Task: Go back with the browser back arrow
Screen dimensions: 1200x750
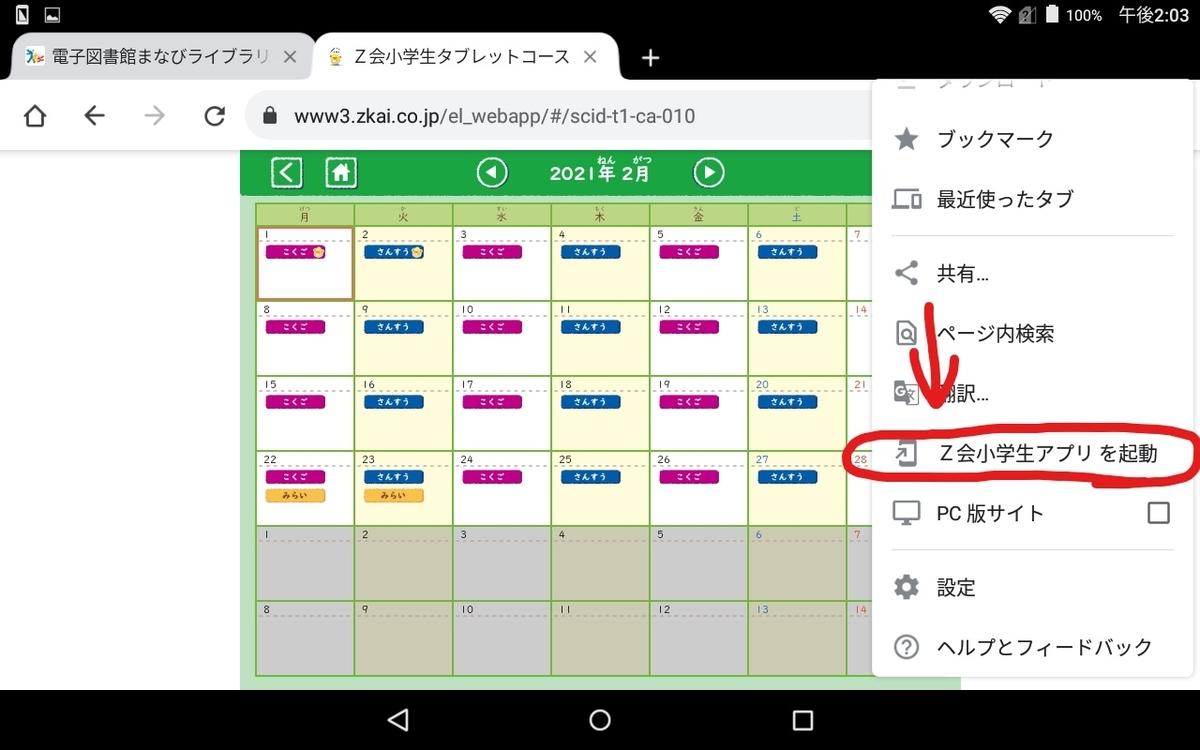Action: 94,116
